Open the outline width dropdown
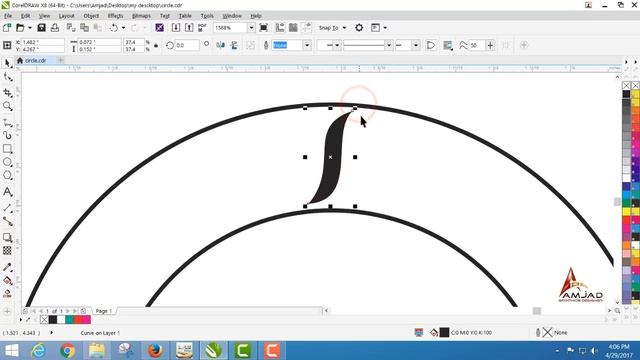 coord(307,45)
